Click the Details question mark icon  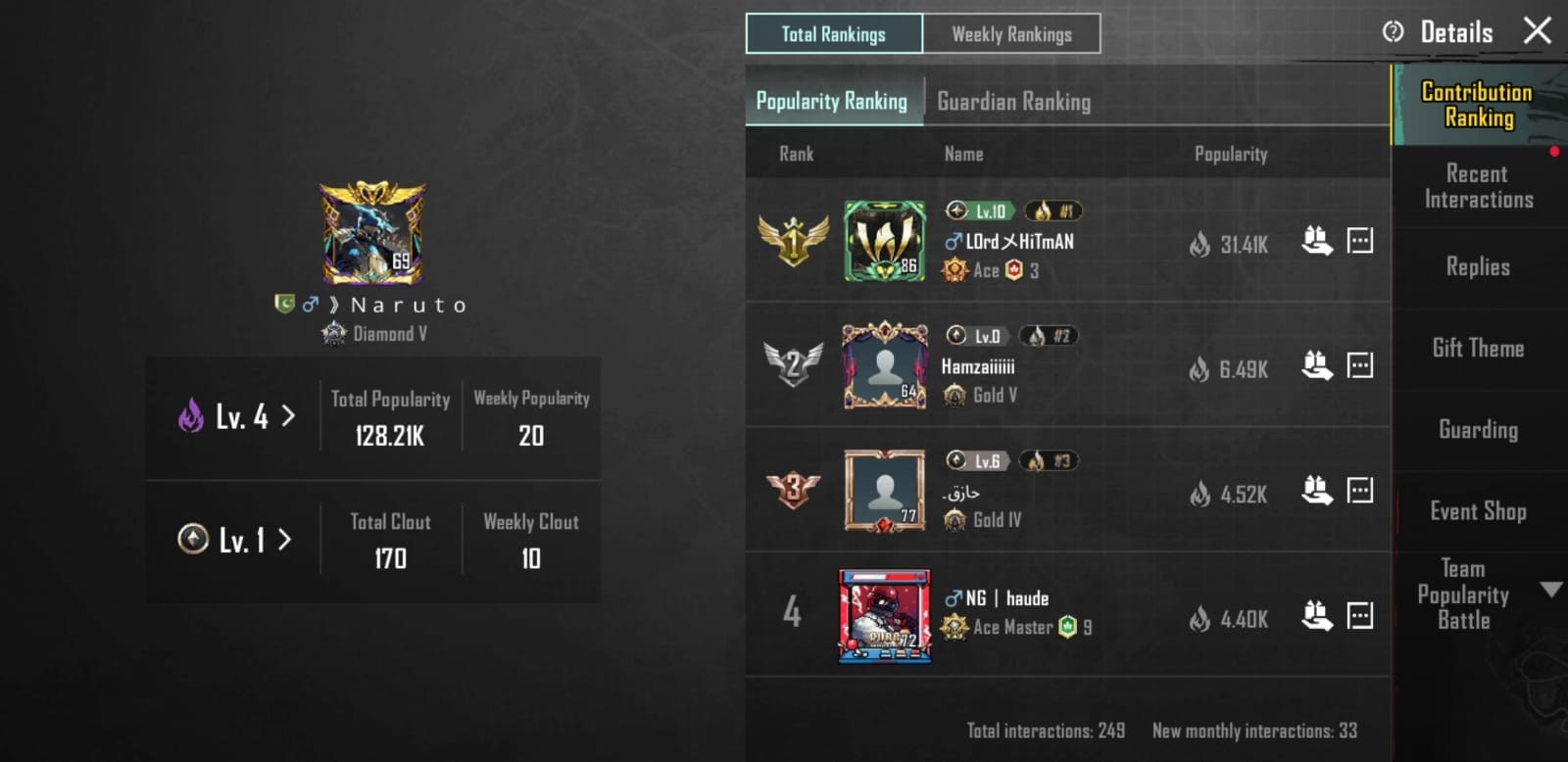coord(1393,31)
